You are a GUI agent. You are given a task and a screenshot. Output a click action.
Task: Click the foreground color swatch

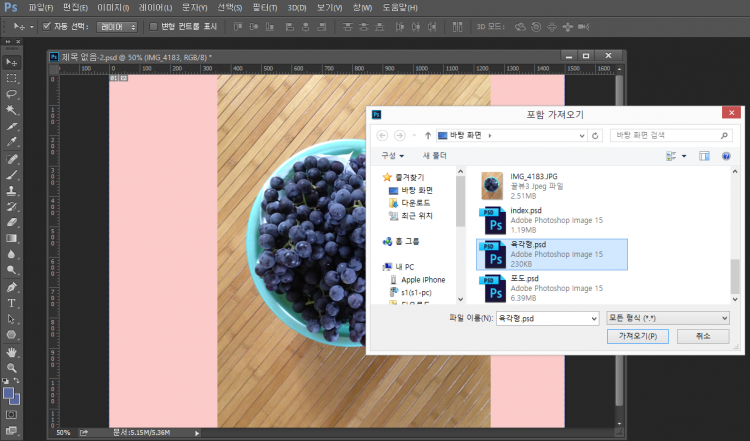(x=9, y=393)
